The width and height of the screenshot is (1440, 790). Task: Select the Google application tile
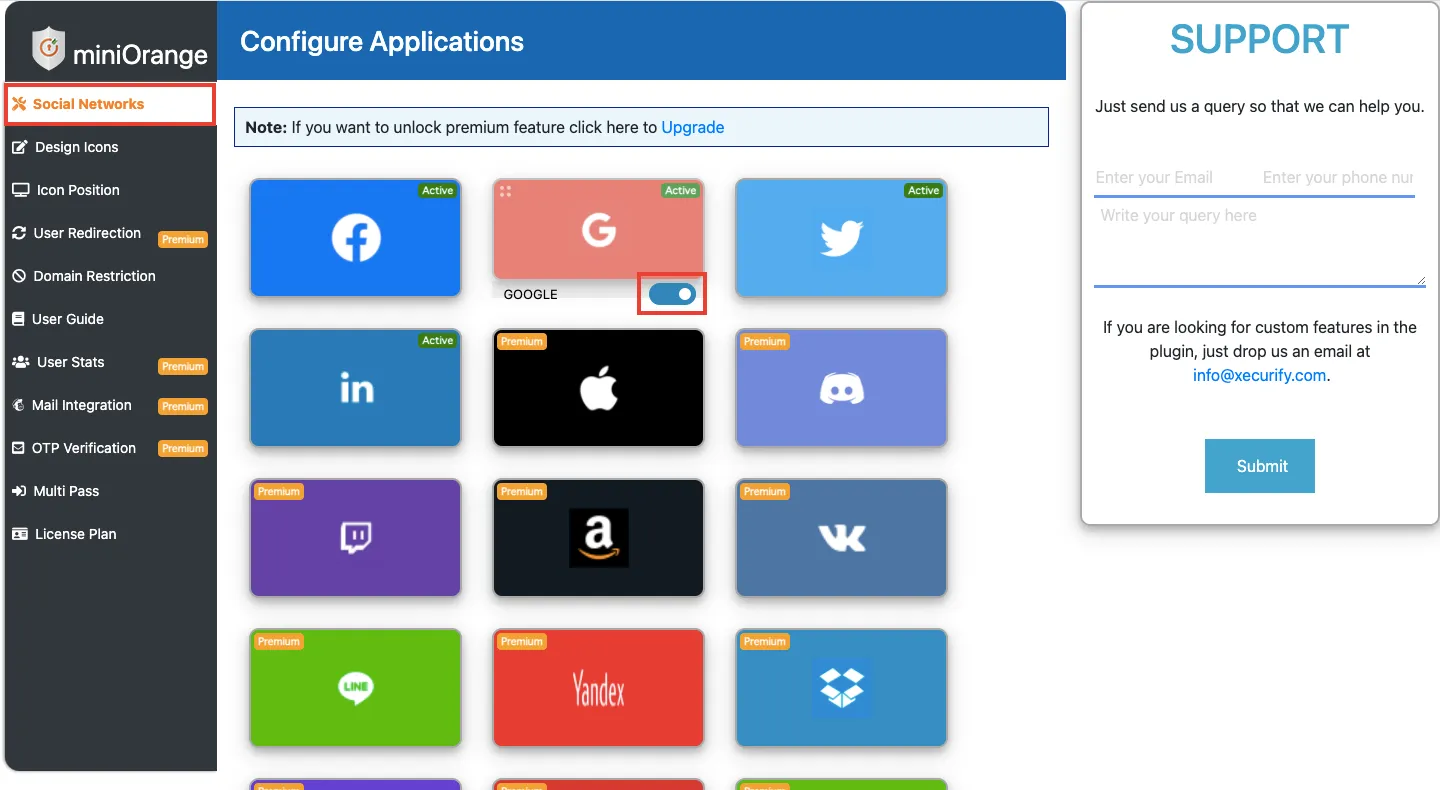598,230
